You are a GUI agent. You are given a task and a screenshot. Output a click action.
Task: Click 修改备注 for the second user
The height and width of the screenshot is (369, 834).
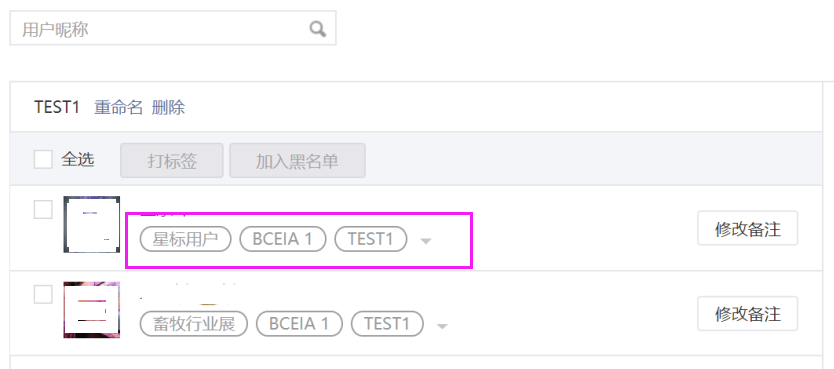point(747,314)
